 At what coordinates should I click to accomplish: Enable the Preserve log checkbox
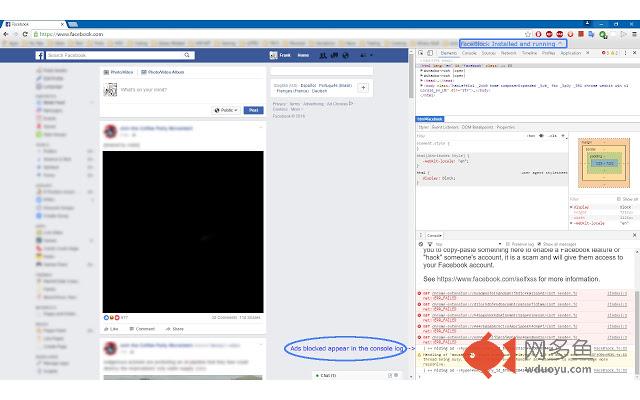point(508,244)
